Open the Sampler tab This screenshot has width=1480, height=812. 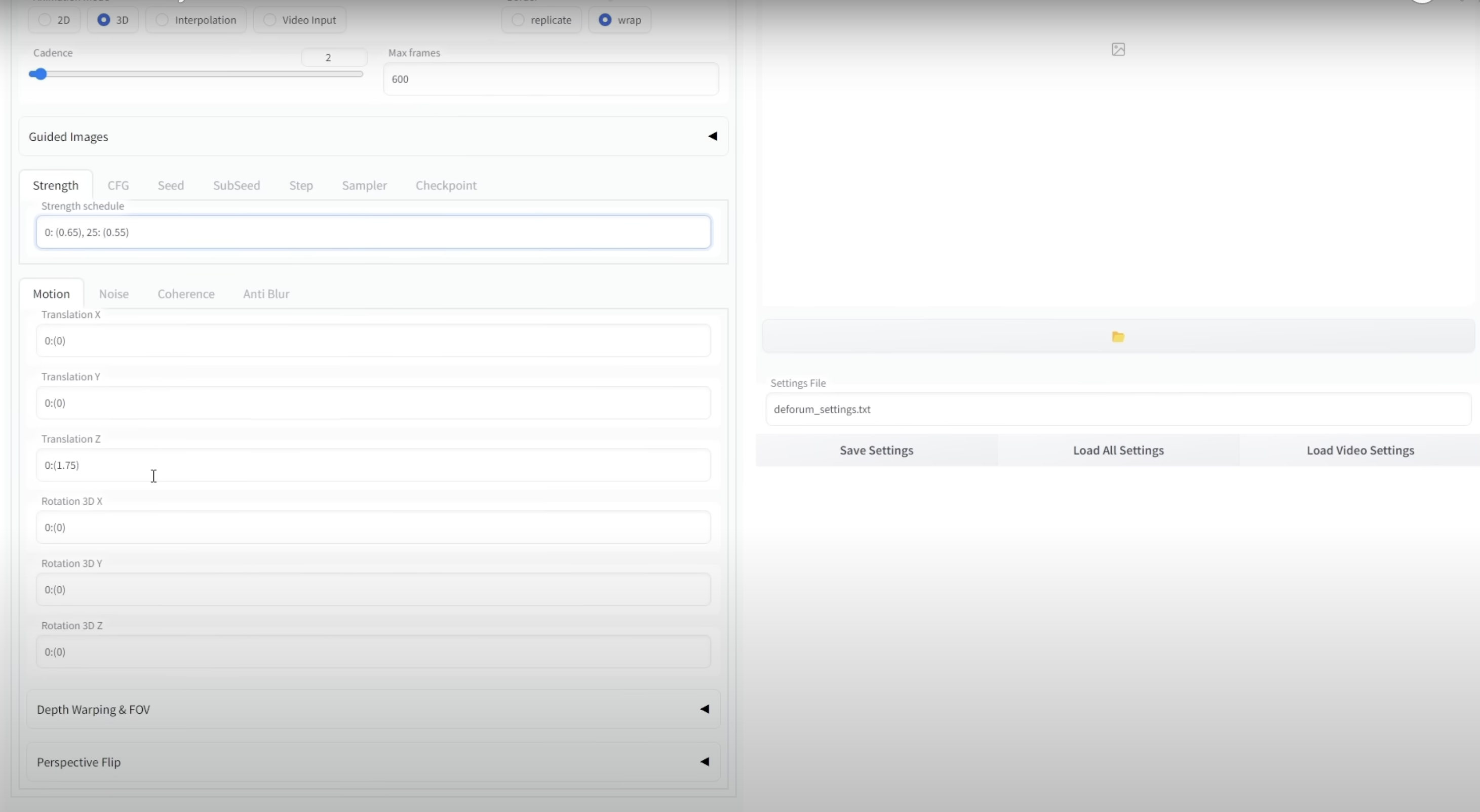364,185
